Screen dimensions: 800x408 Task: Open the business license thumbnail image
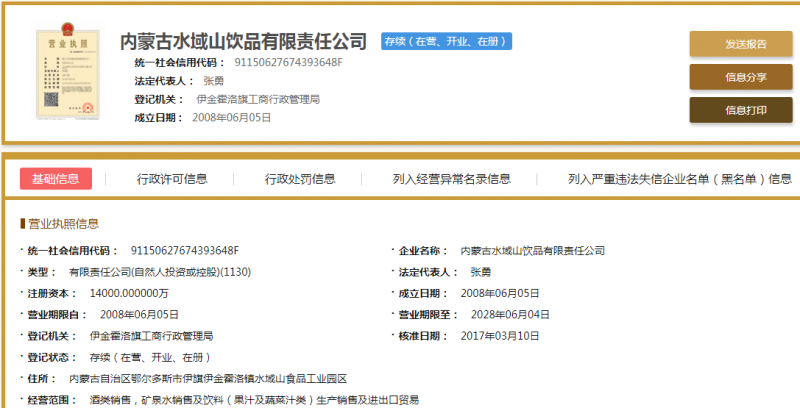coord(67,71)
